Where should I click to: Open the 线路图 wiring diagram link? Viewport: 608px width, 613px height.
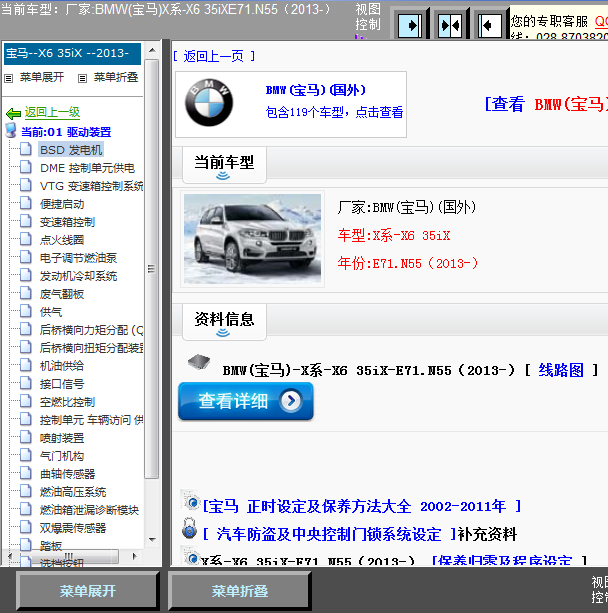click(561, 370)
